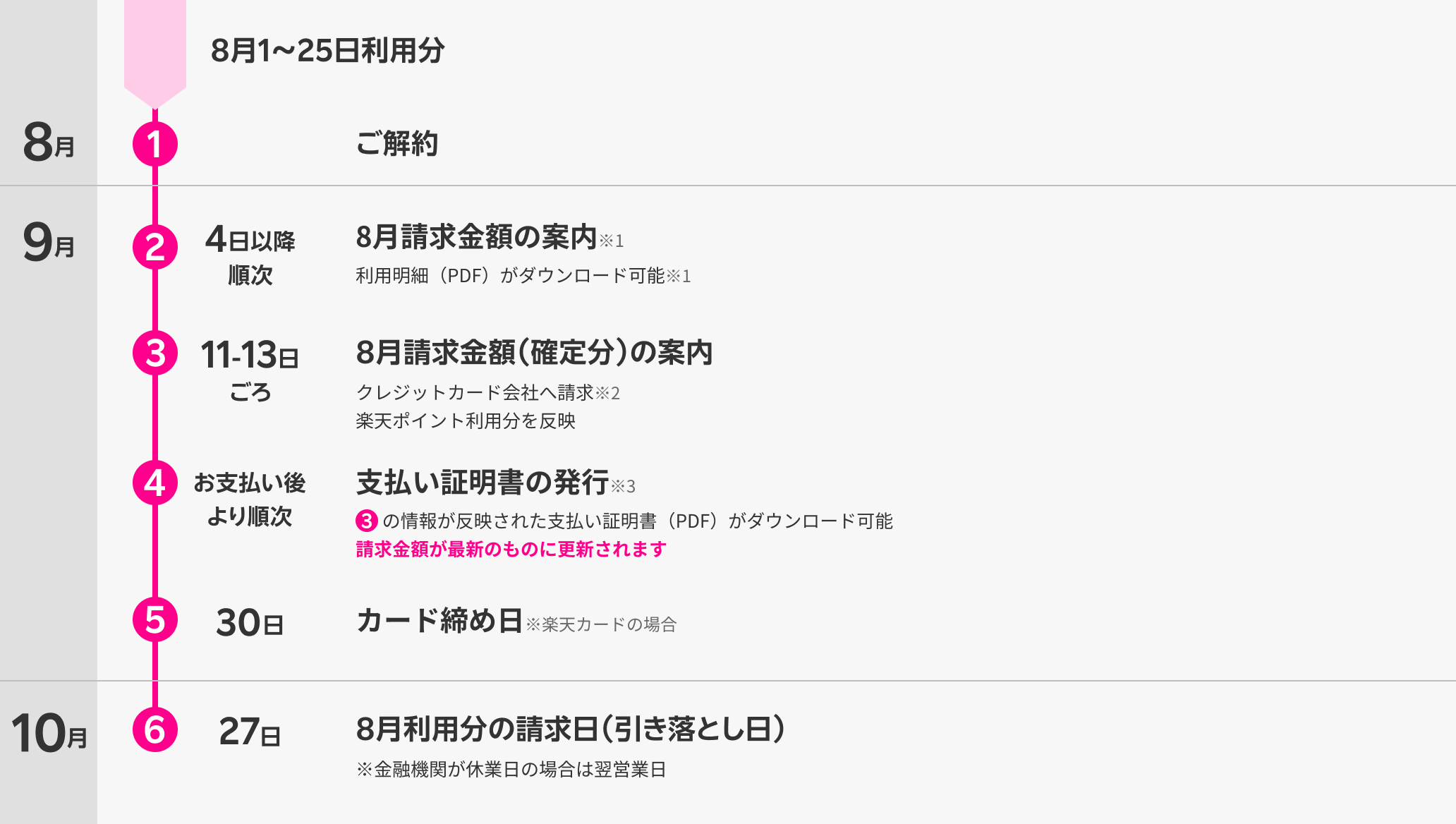The image size is (1456, 824).
Task: Click the pink step 2 circle
Action: click(155, 247)
